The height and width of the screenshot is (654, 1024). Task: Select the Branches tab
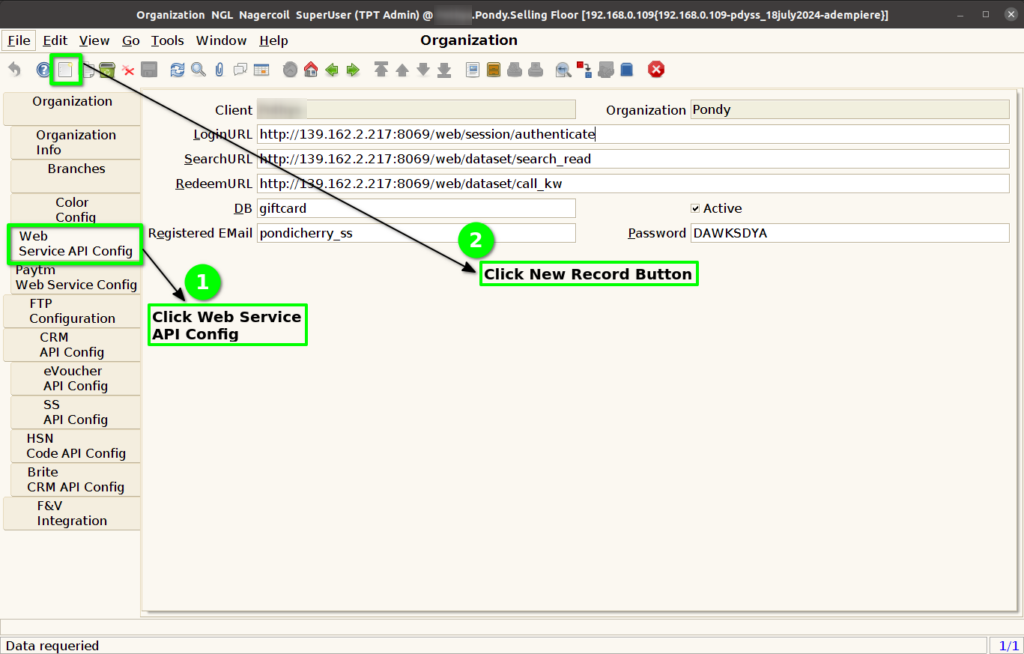click(x=76, y=176)
